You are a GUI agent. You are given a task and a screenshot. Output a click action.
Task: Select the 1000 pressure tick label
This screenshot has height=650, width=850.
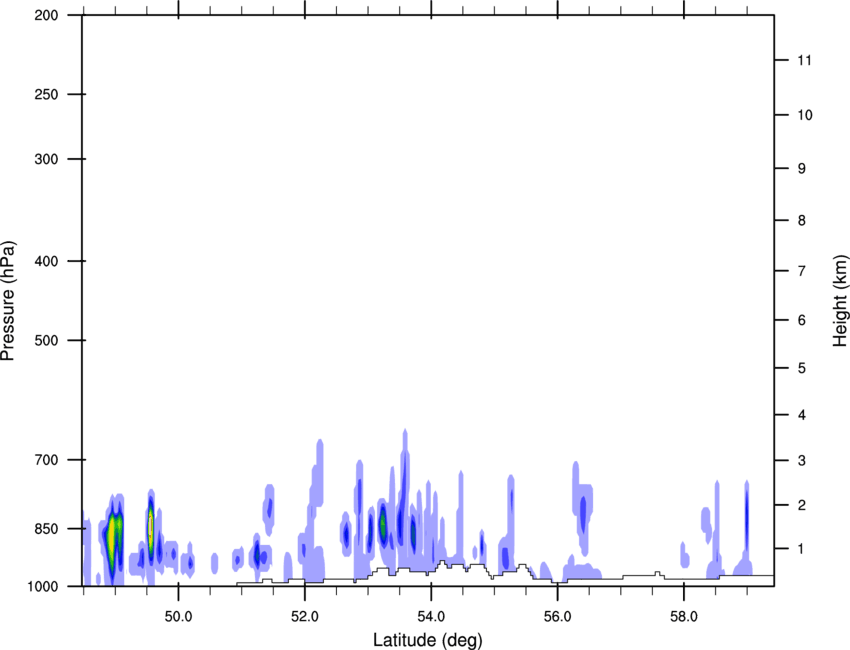(43, 586)
